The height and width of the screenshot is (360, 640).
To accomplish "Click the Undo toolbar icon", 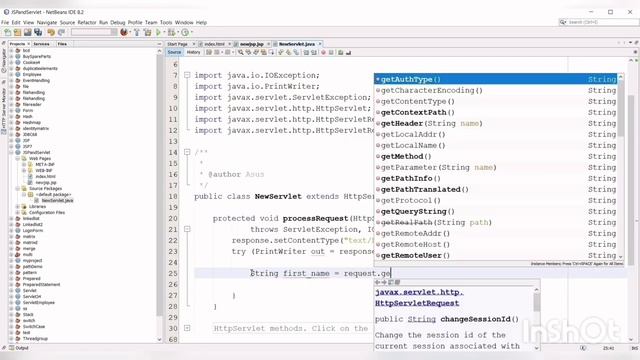I will tap(51, 32).
